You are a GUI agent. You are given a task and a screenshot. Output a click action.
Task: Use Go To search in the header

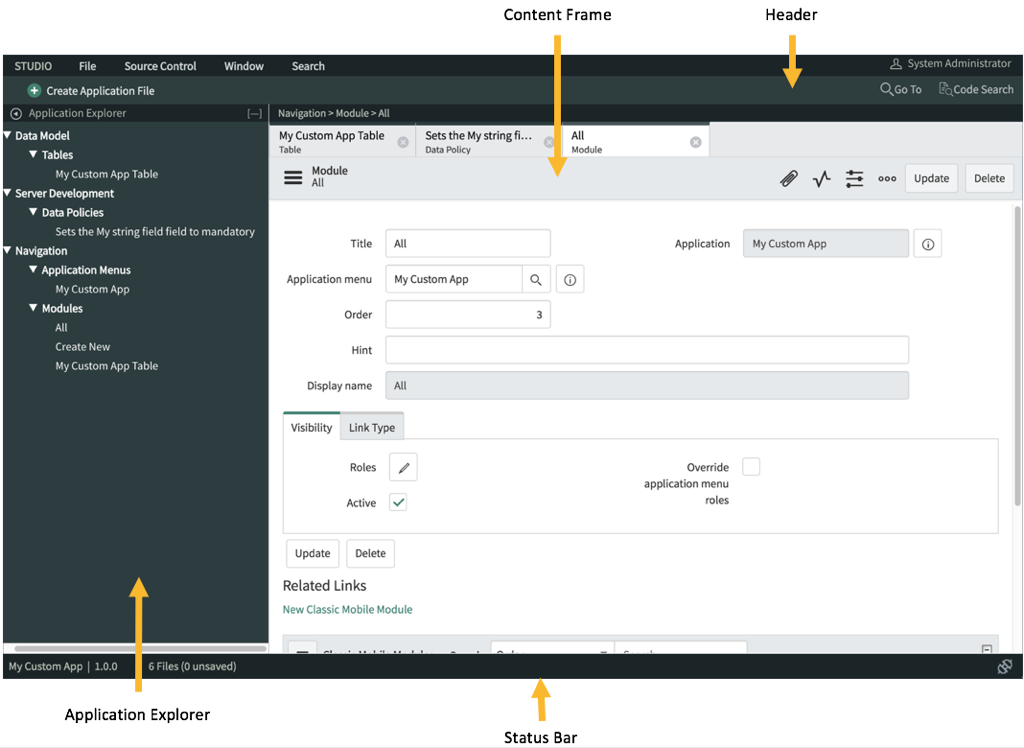[x=900, y=89]
